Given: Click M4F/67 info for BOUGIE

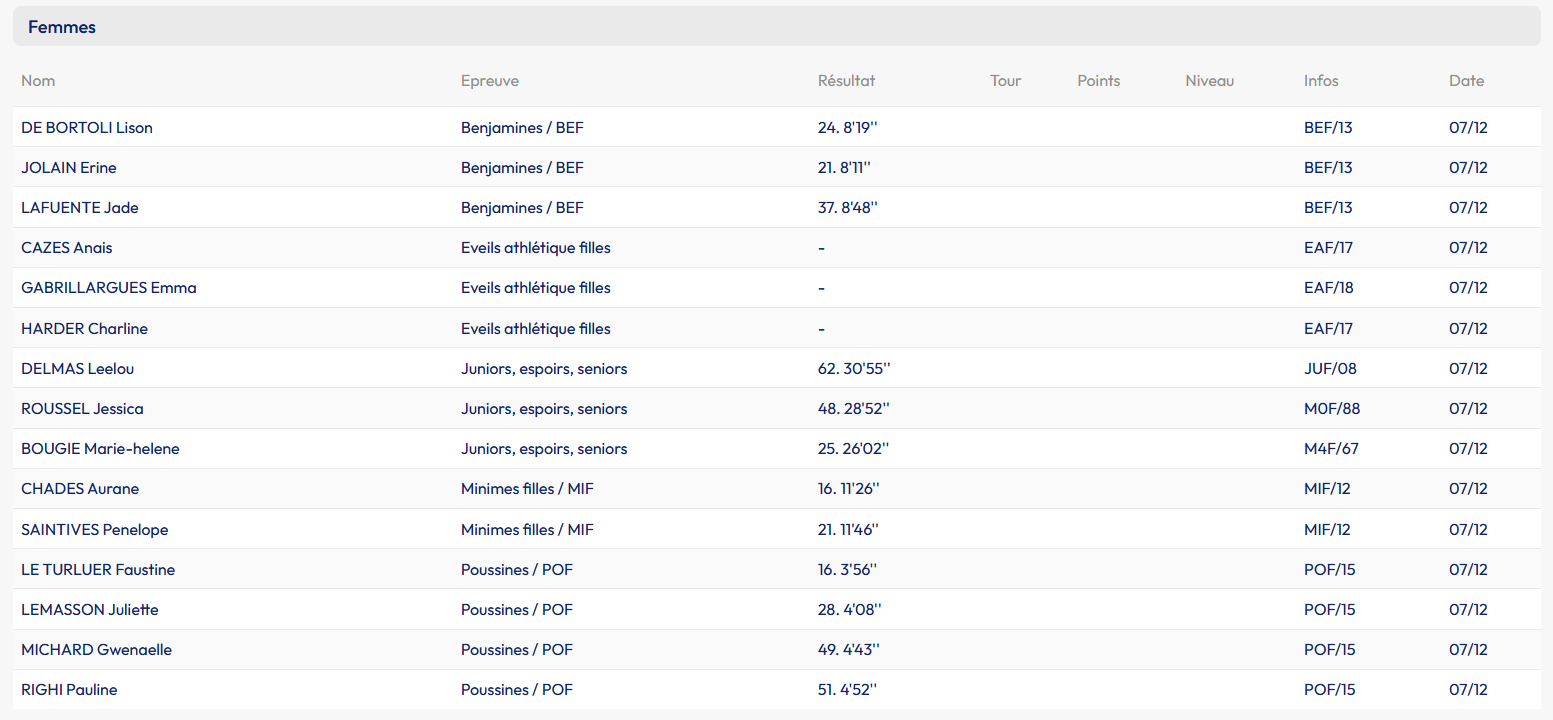Looking at the screenshot, I should [1331, 449].
